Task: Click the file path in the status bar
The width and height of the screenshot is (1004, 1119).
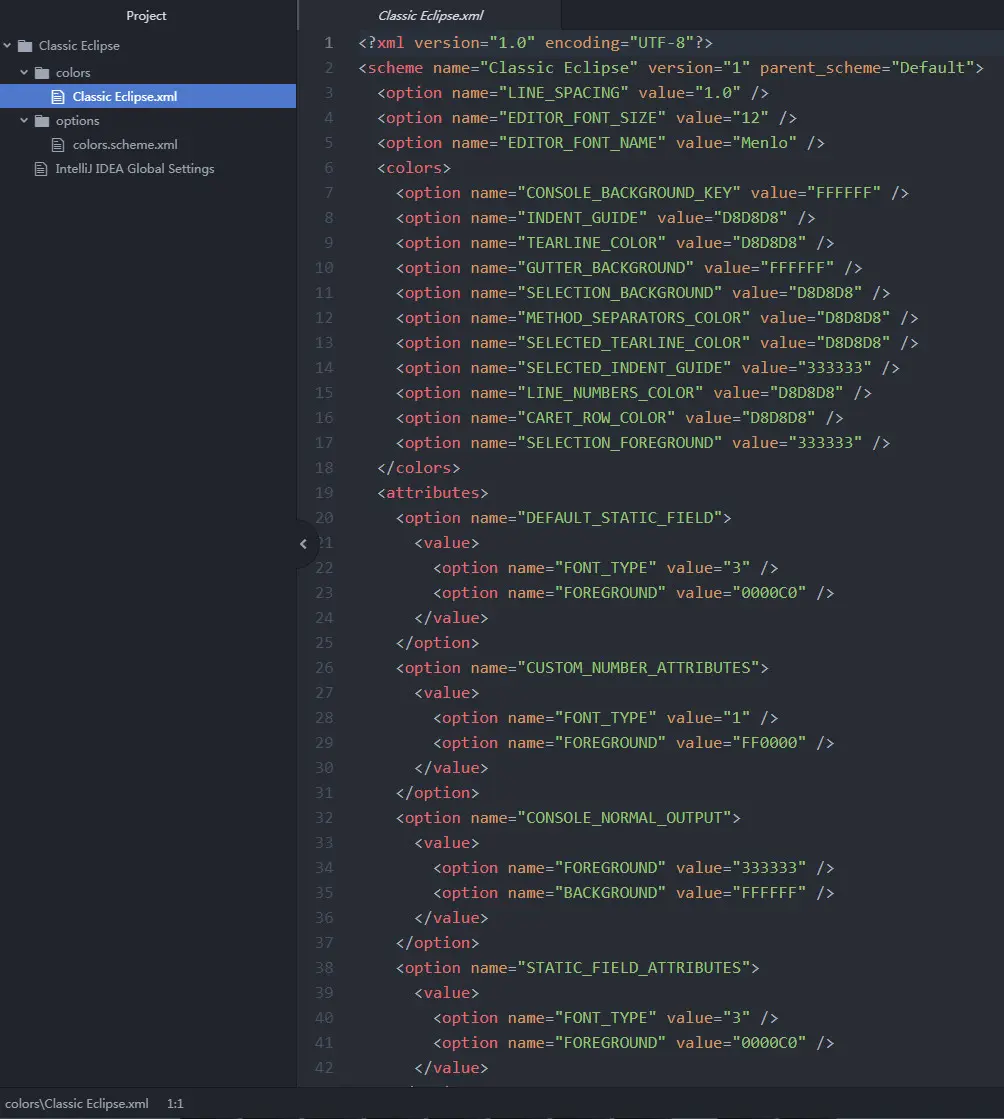Action: (77, 1103)
